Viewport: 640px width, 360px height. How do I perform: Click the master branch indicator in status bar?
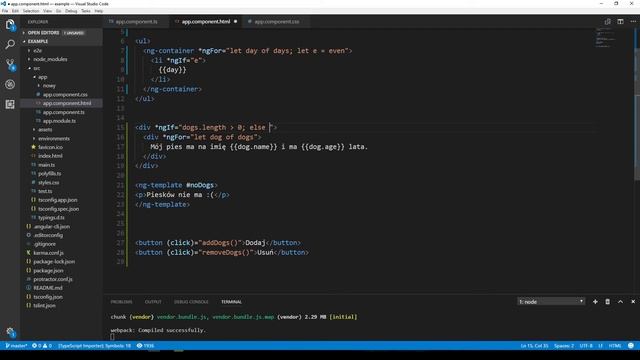pos(16,346)
